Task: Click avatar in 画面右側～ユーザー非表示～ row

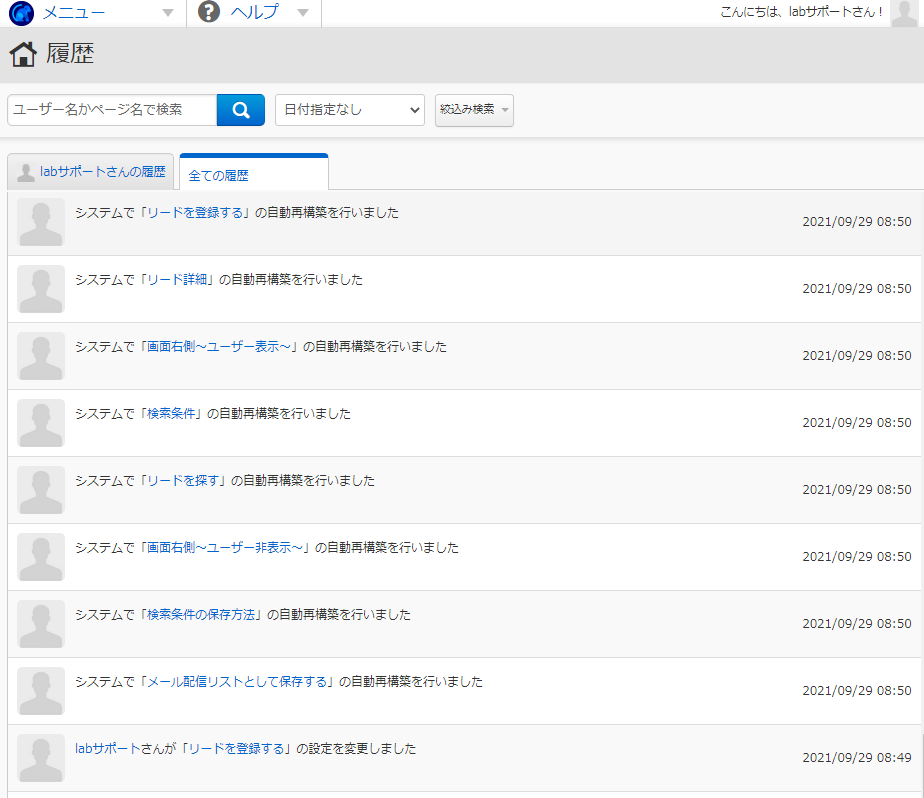Action: tap(41, 557)
